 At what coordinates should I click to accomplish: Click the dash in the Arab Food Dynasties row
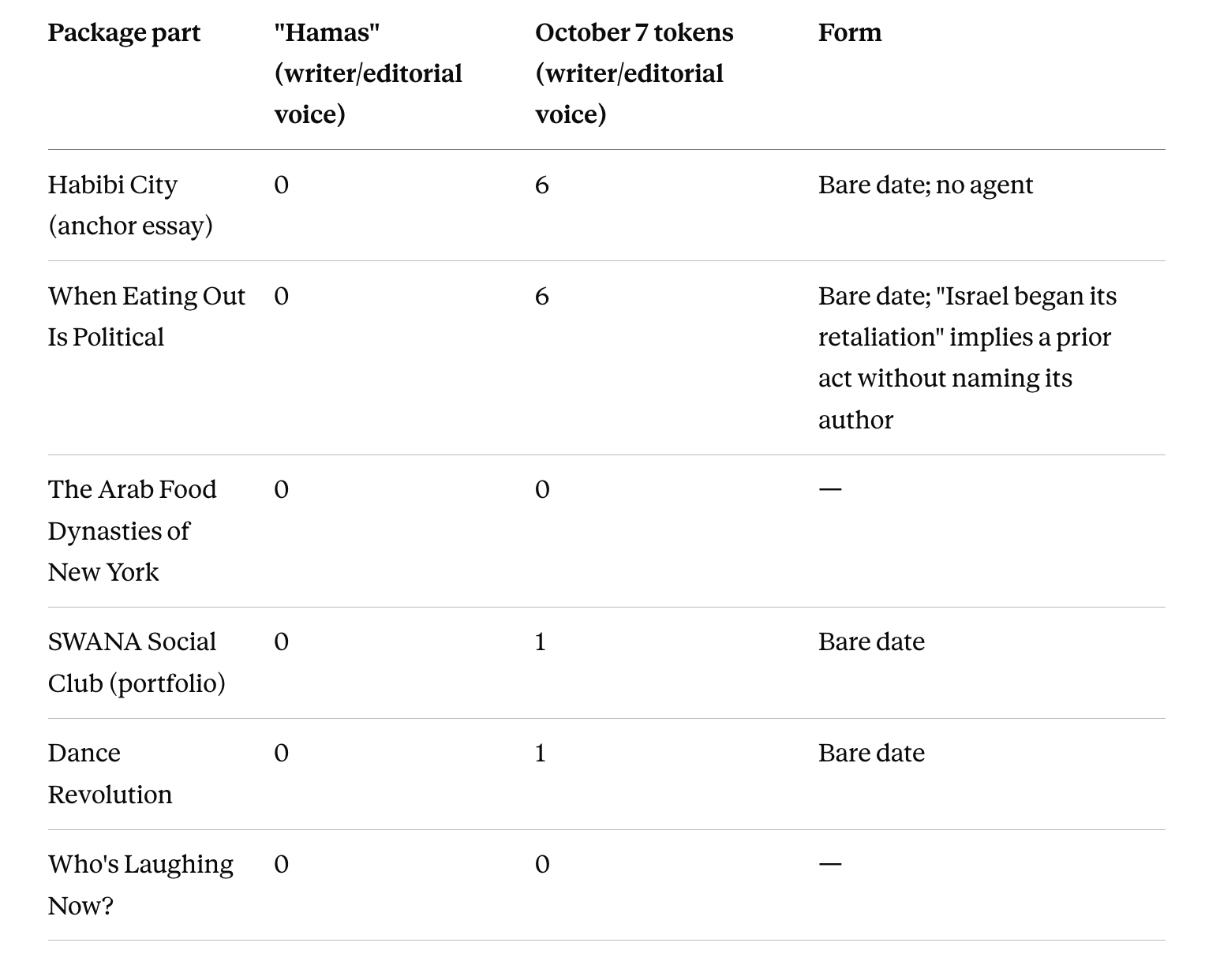pyautogui.click(x=830, y=489)
